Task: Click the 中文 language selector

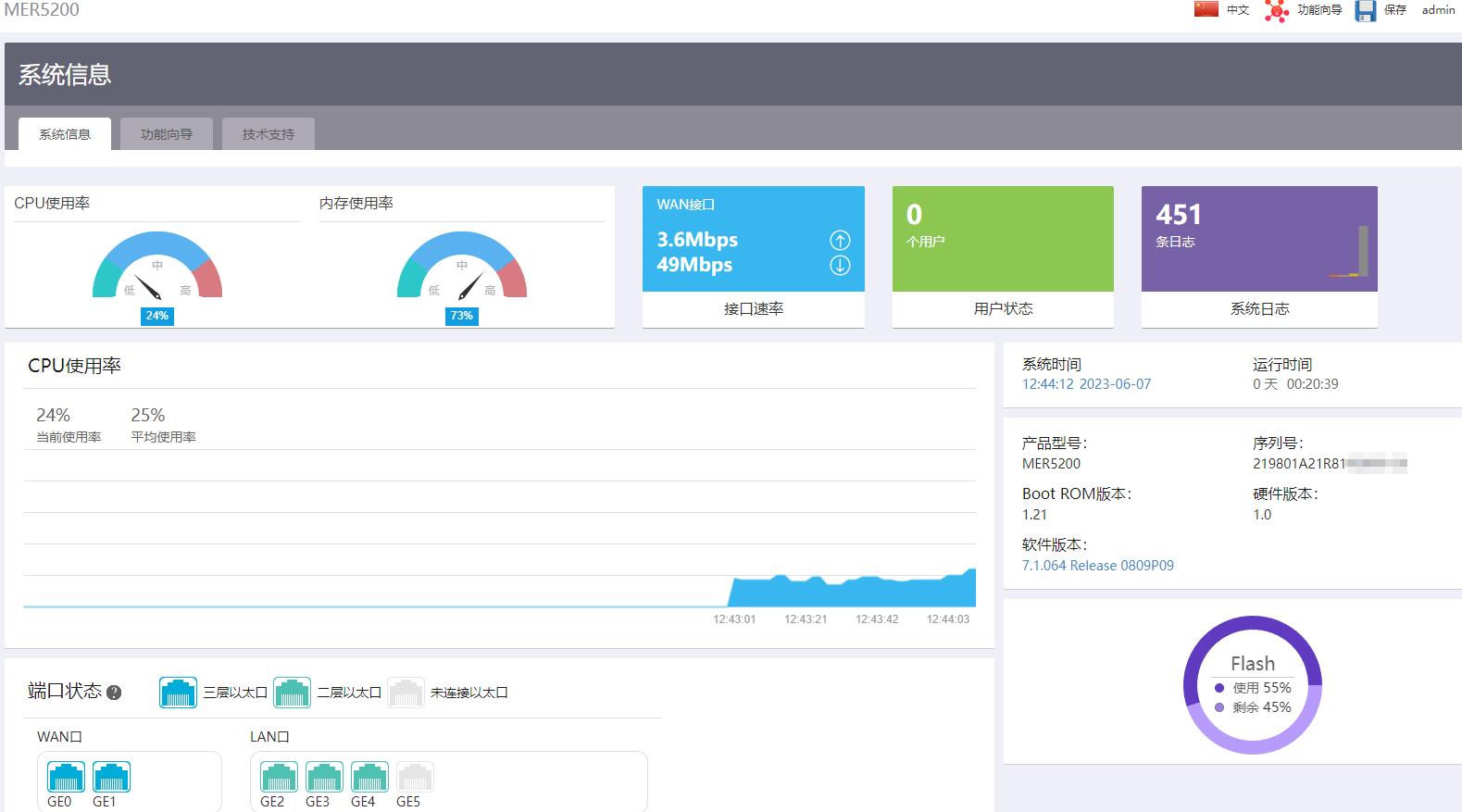Action: click(x=1238, y=10)
